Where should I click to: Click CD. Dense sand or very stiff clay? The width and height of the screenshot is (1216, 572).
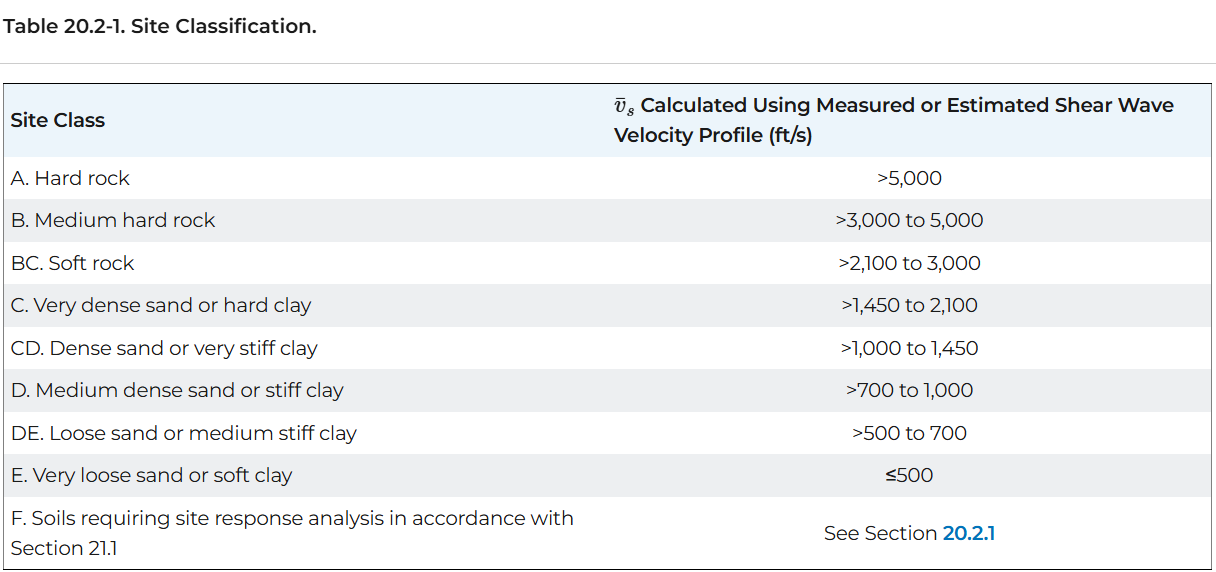tap(164, 348)
